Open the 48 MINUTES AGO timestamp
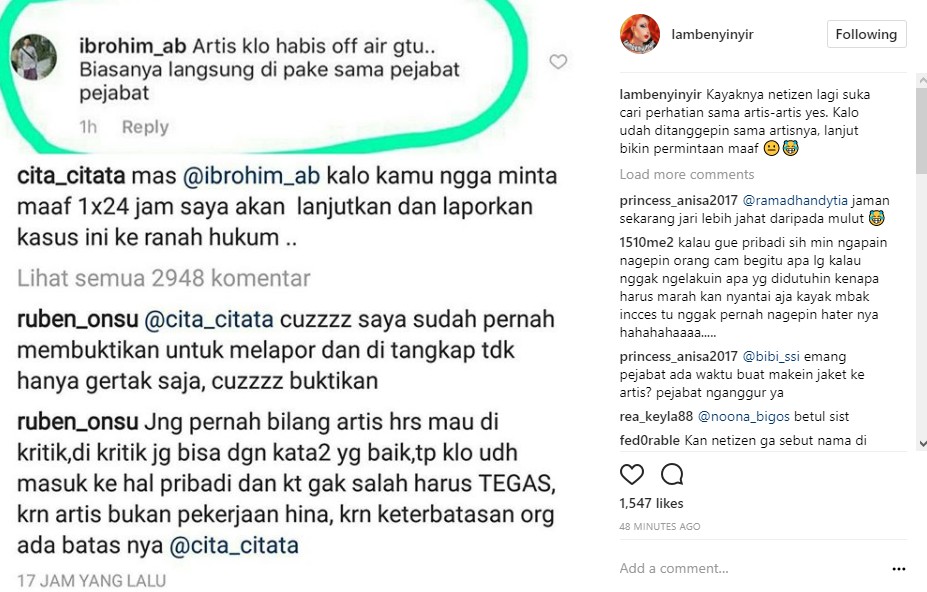The image size is (927, 592). tap(660, 526)
